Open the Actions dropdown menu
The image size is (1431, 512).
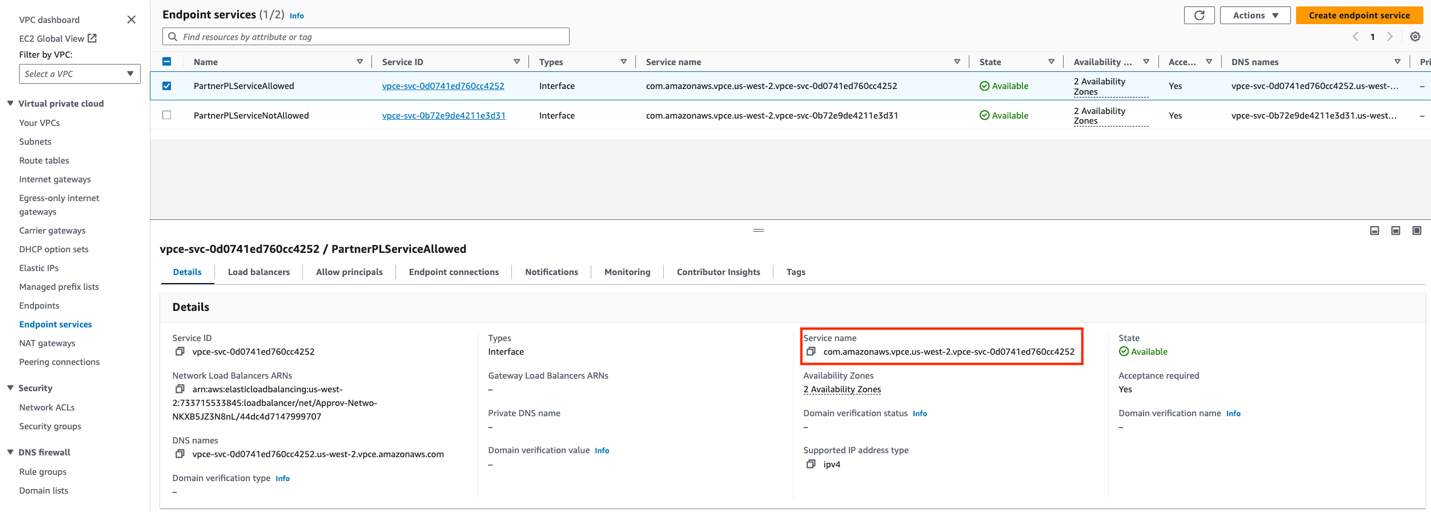(x=1255, y=15)
